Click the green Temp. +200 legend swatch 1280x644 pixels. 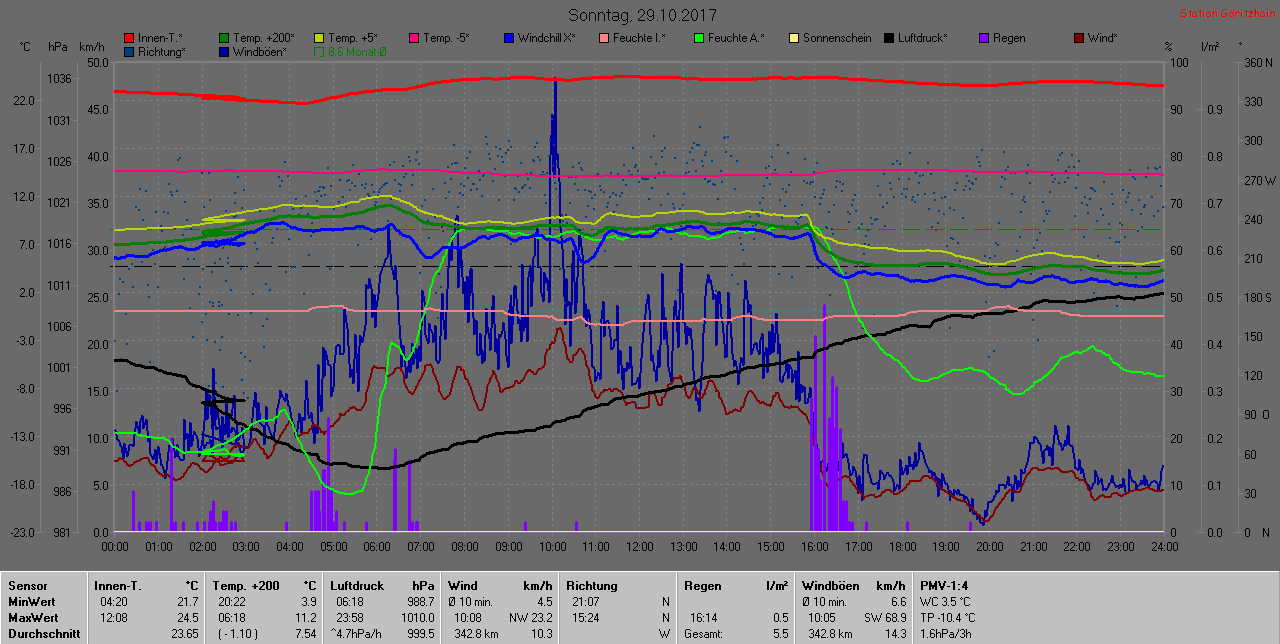coord(224,38)
